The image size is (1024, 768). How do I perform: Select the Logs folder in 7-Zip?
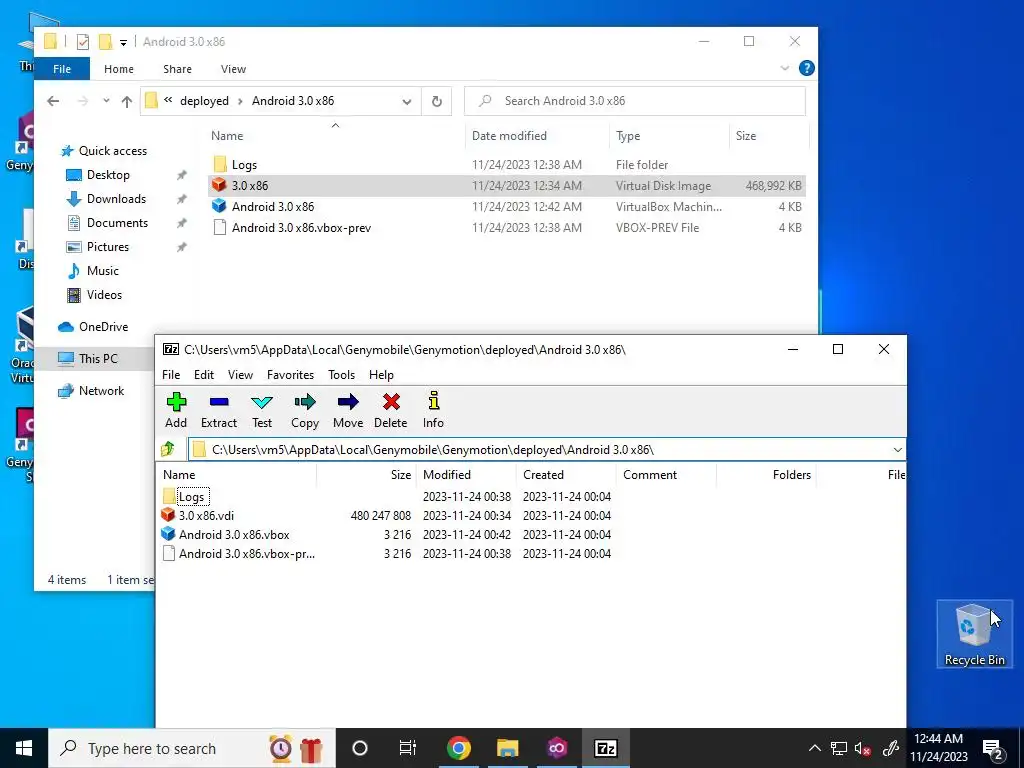[x=191, y=496]
